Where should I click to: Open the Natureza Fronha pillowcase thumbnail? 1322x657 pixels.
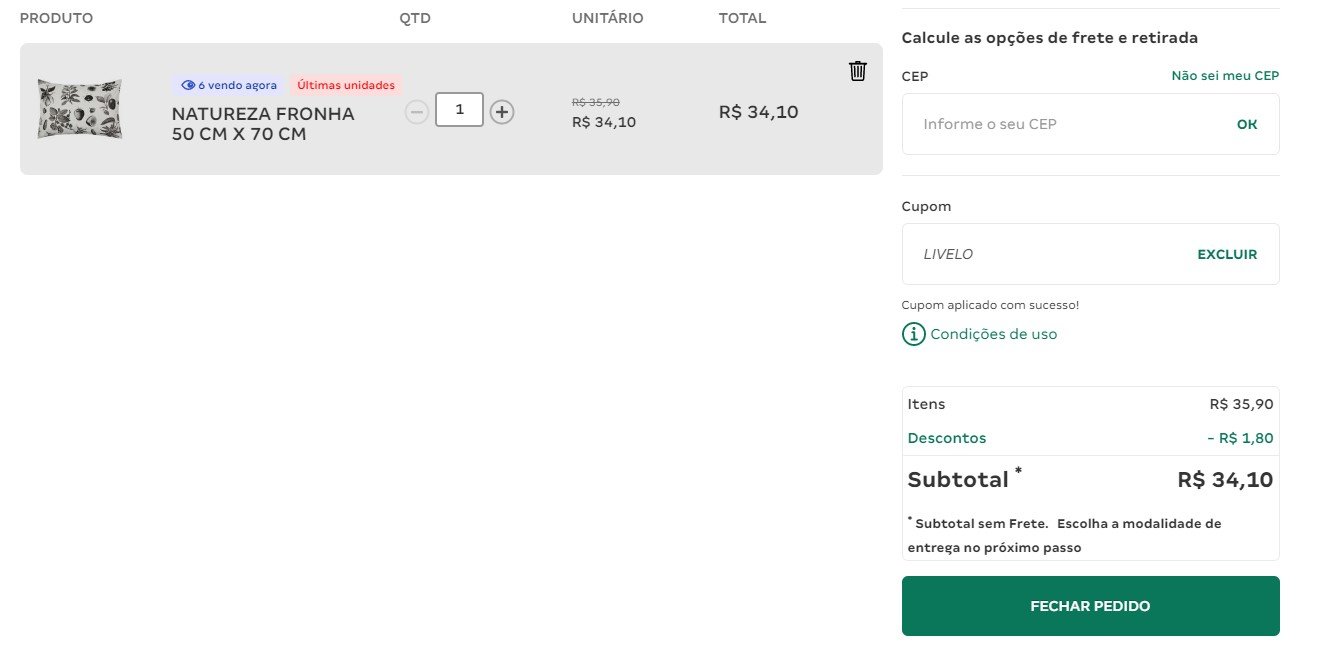tap(80, 109)
